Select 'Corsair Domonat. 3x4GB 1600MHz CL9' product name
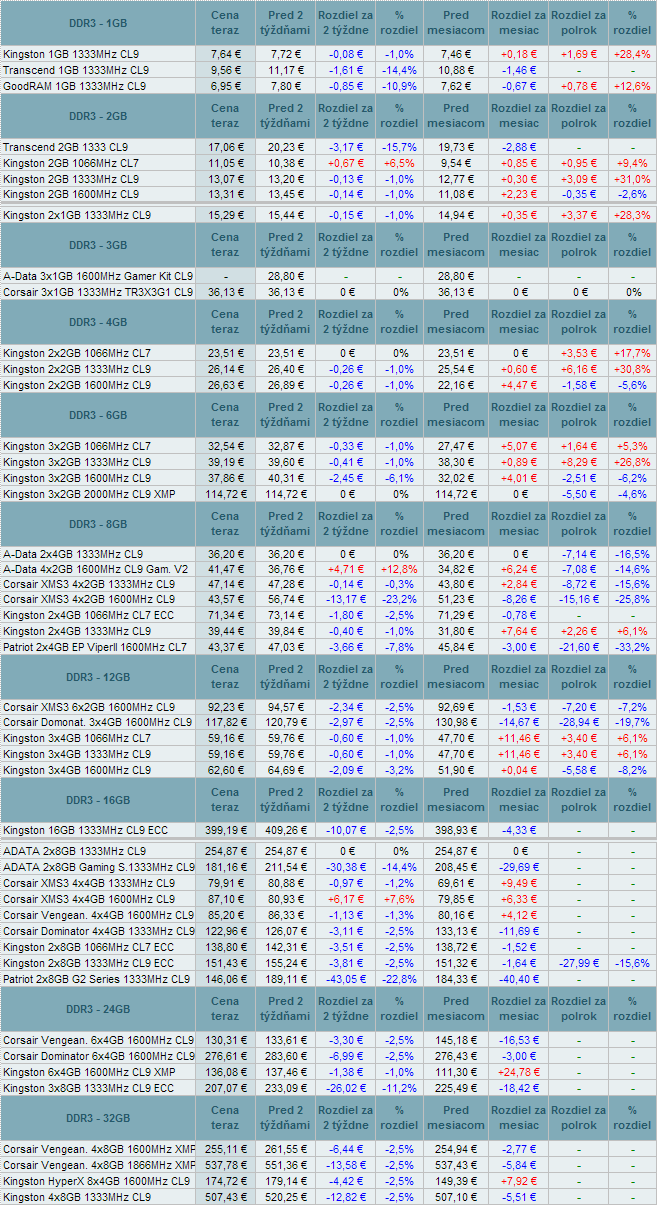Image resolution: width=657 pixels, height=1205 pixels. pos(97,722)
